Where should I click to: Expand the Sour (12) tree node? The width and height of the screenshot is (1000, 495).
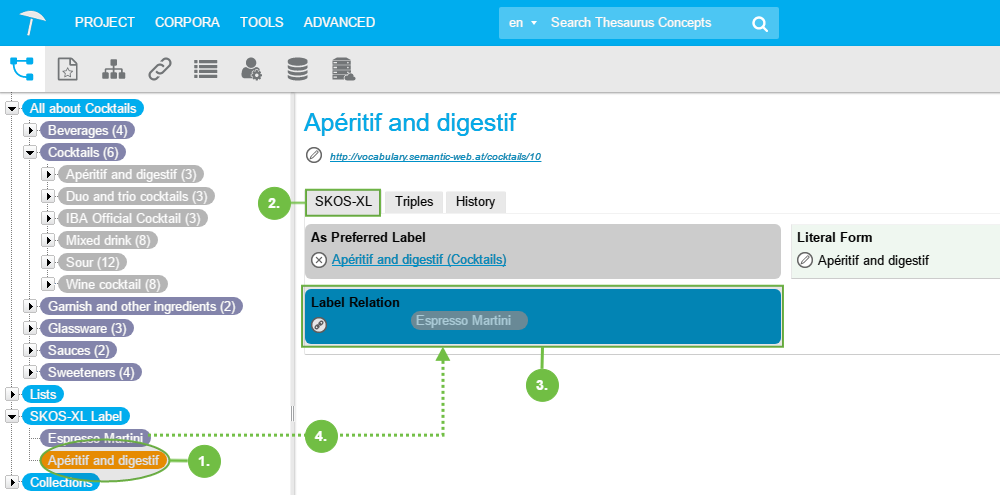[x=48, y=262]
